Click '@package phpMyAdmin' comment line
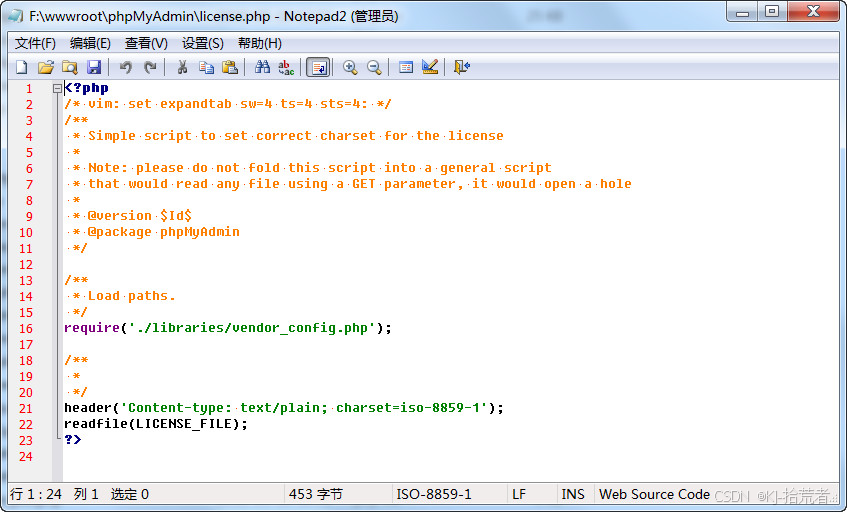 coord(164,232)
